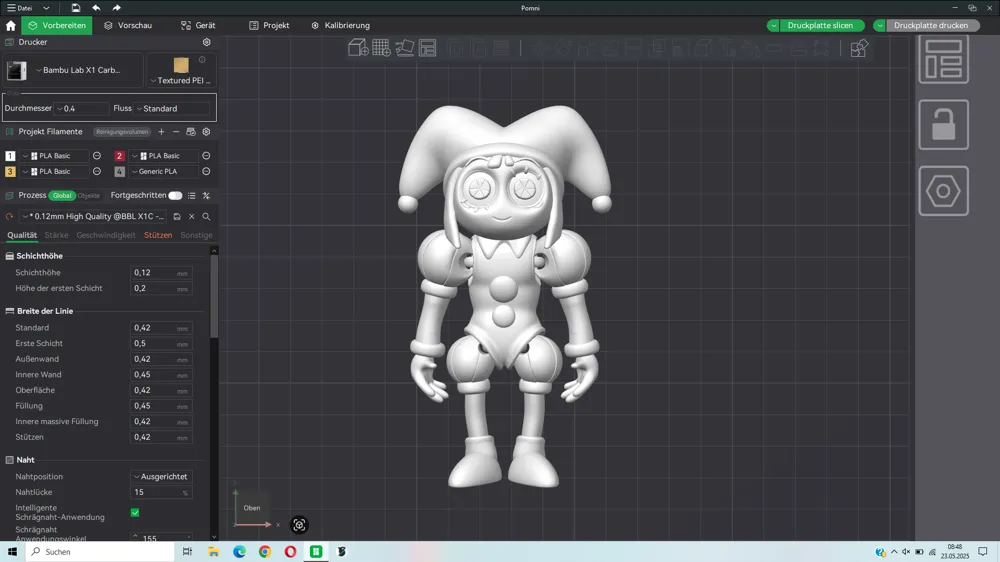Click the redo arrow icon
The height and width of the screenshot is (562, 1000).
116,8
